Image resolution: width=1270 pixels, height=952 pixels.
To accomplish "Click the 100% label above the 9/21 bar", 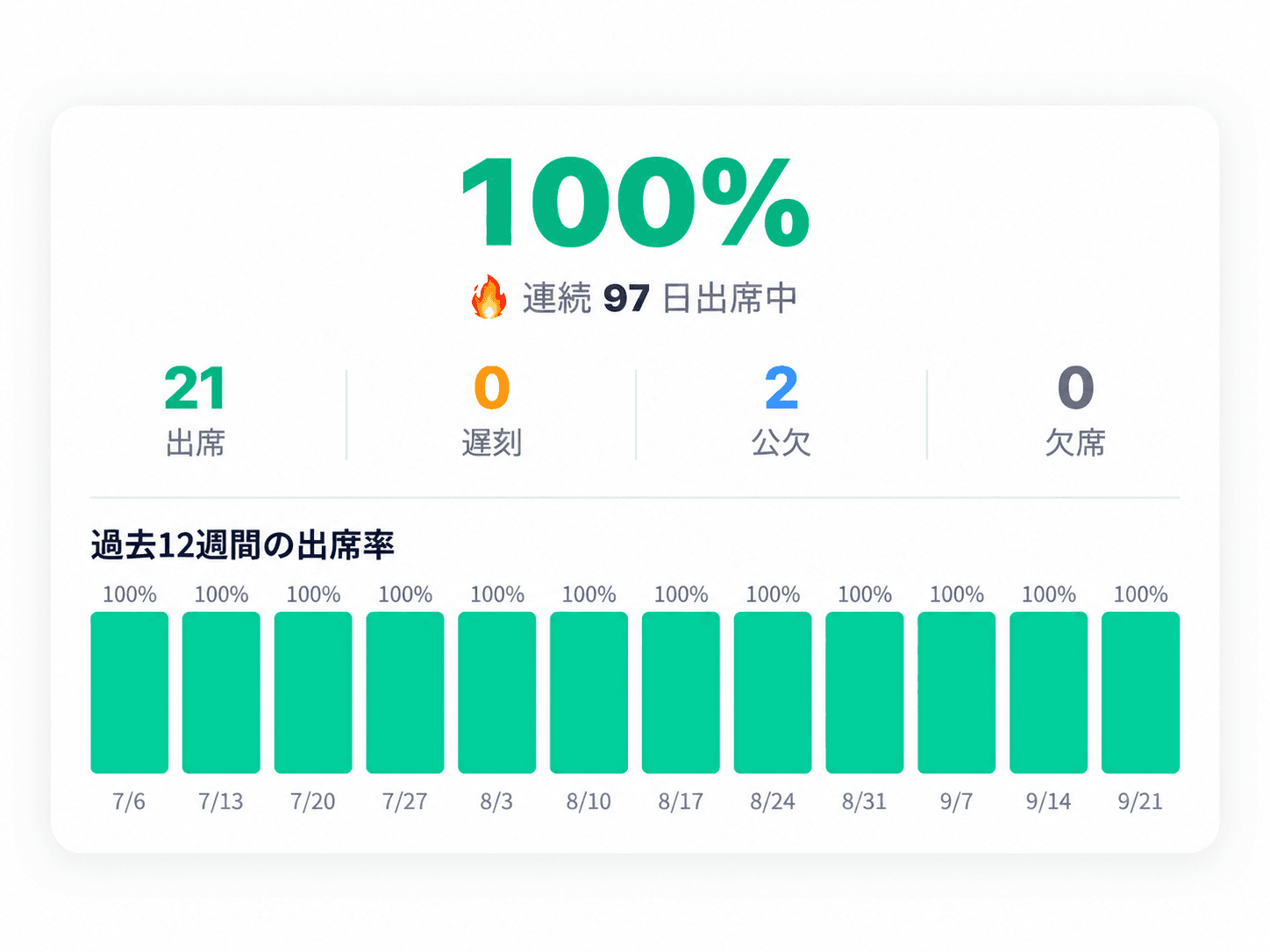I will coord(1141,594).
